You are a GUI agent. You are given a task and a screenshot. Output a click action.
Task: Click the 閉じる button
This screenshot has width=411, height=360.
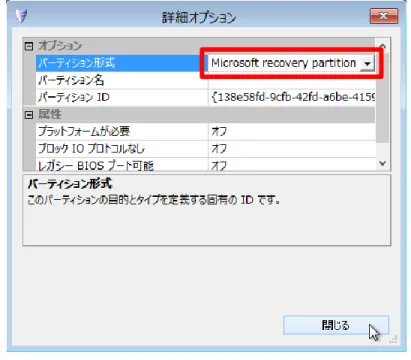coord(336,325)
